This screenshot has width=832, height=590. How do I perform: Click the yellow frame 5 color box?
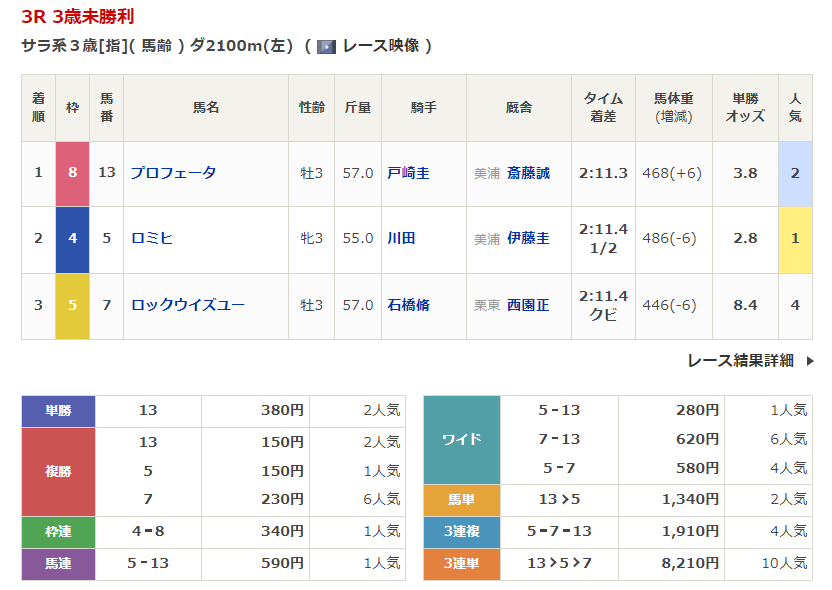[x=72, y=304]
